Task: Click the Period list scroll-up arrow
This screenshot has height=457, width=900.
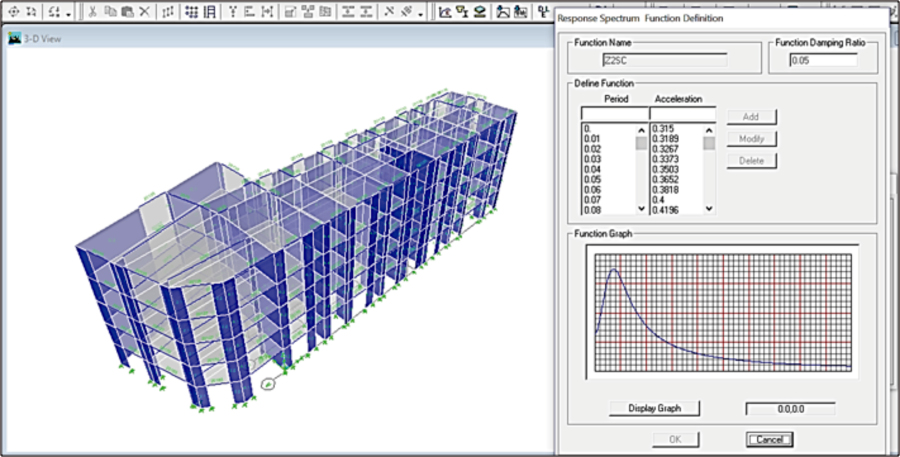Action: tap(641, 131)
